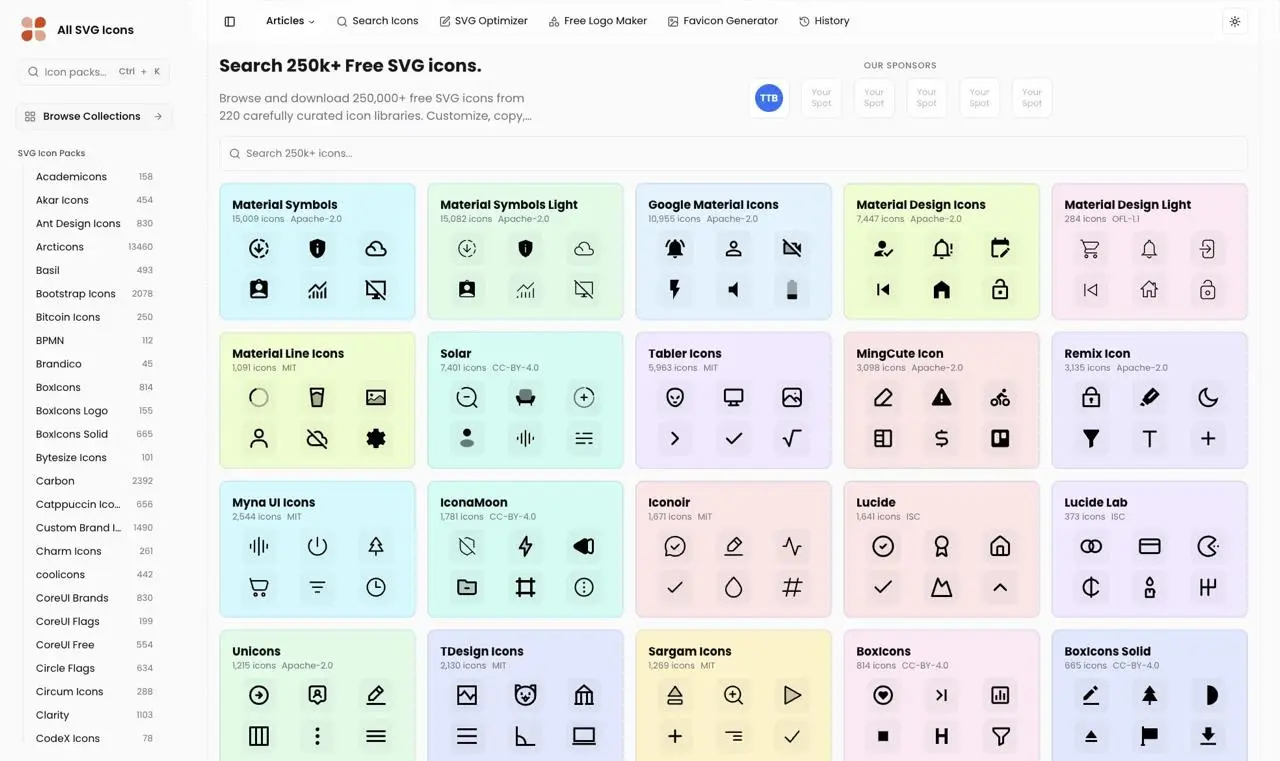This screenshot has height=761, width=1280.
Task: Click BoxIcons Solid flag icon
Action: coord(1150,737)
